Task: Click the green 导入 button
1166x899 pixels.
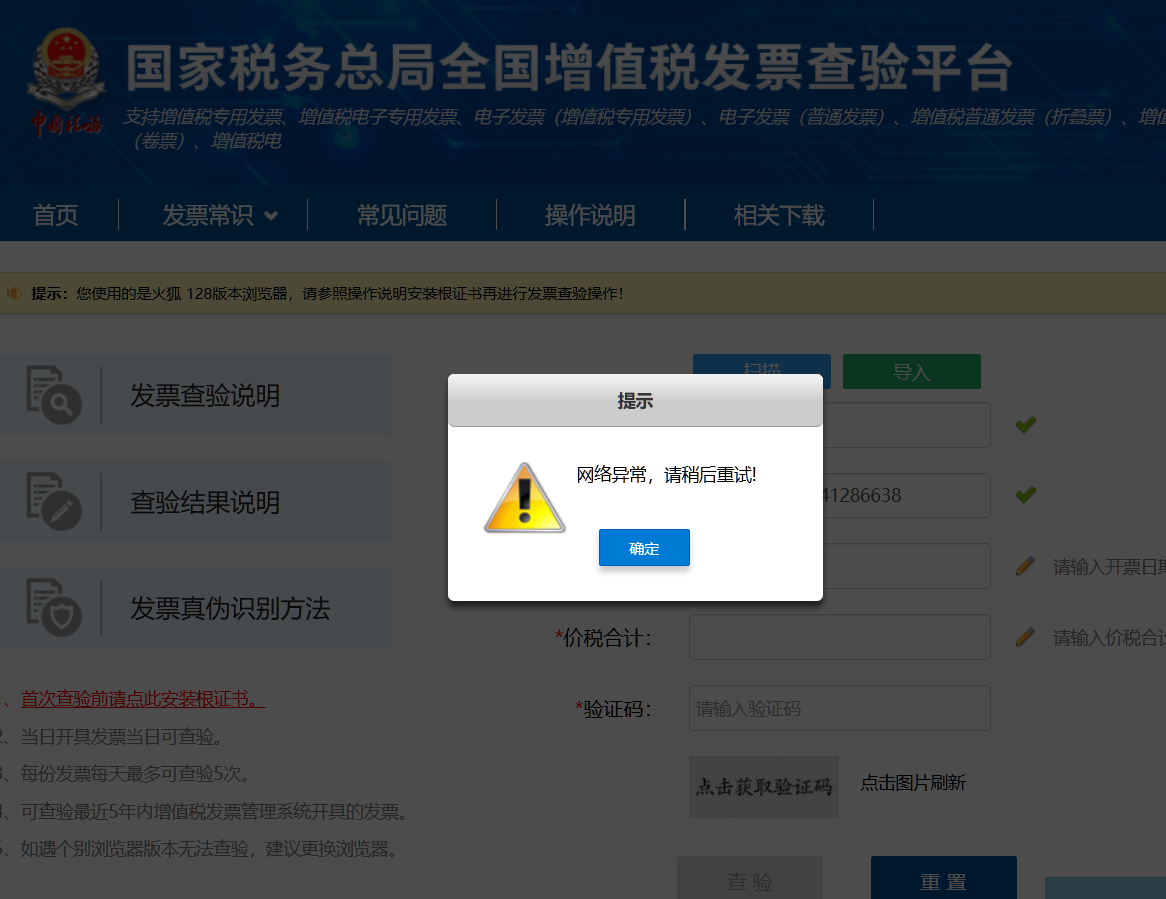Action: [912, 372]
